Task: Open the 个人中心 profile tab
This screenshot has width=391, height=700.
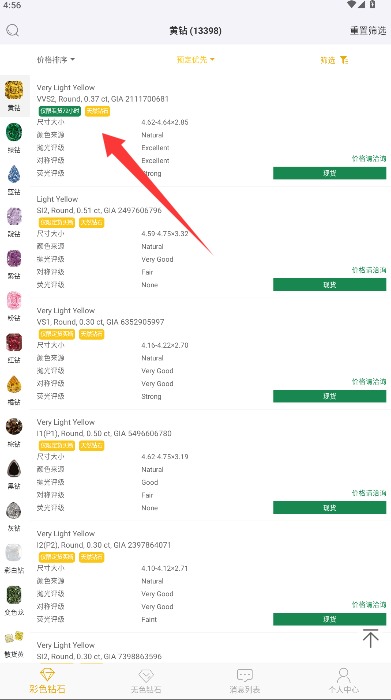Action: tap(343, 681)
